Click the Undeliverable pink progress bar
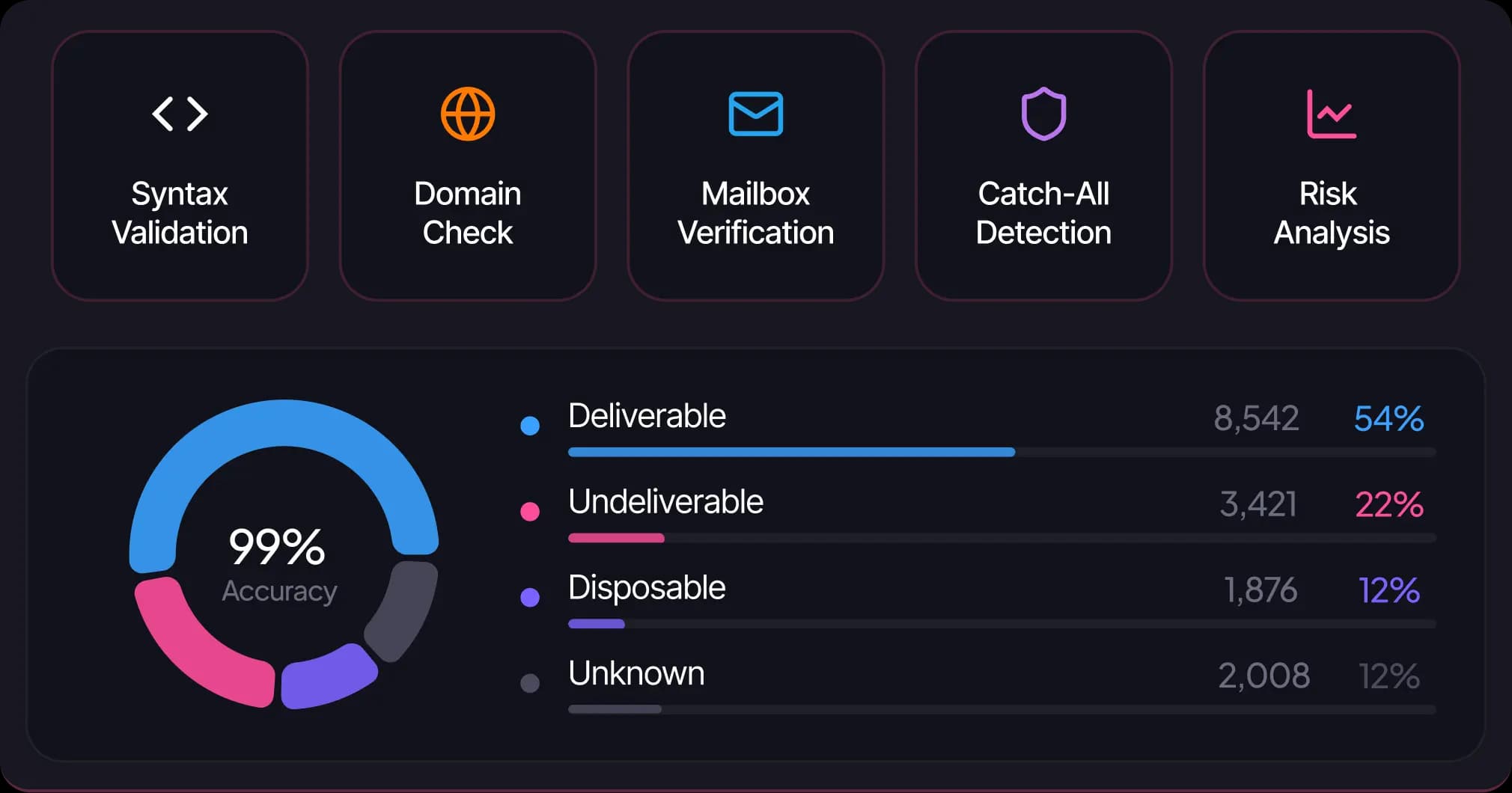The width and height of the screenshot is (1512, 793). [616, 538]
